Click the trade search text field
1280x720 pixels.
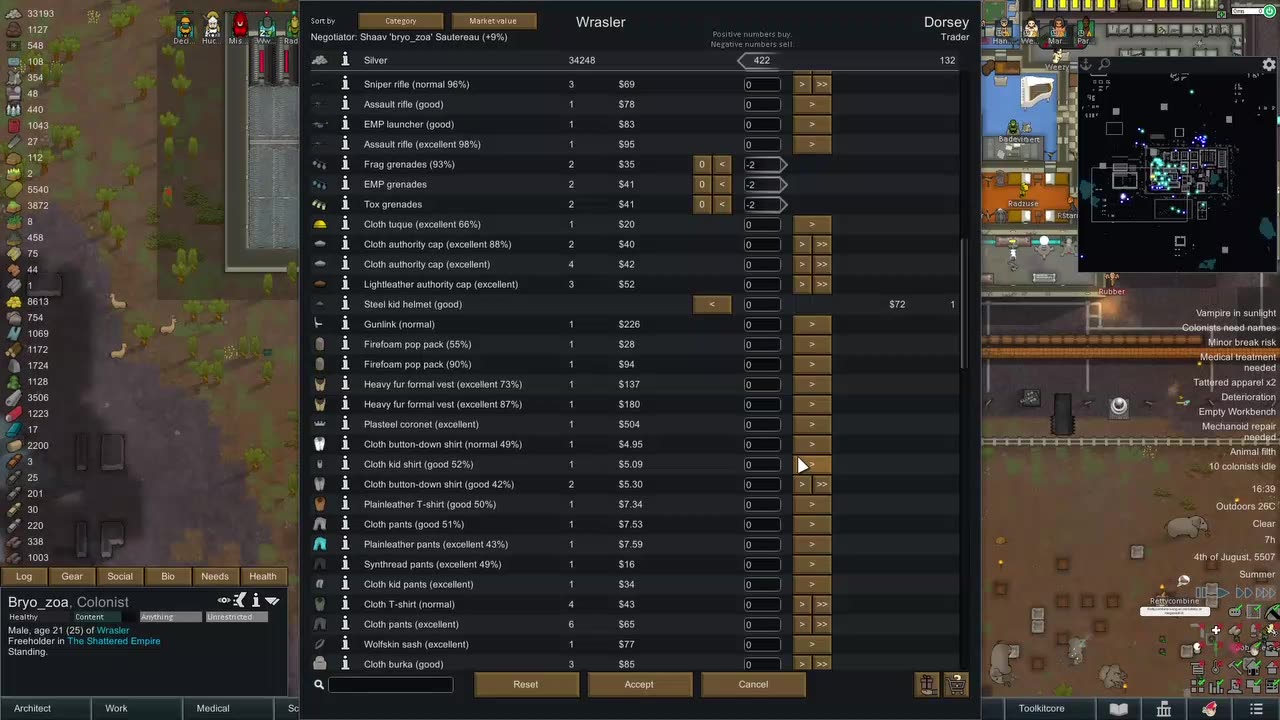(x=390, y=685)
